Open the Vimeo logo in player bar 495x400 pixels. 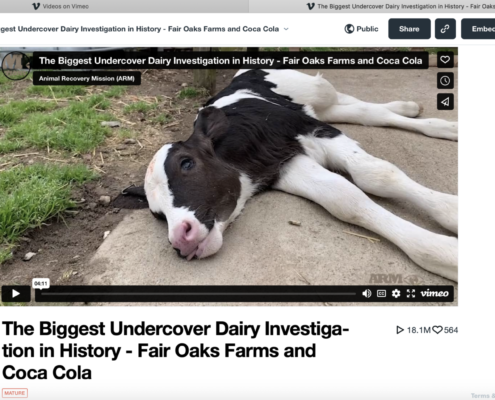pyautogui.click(x=434, y=293)
